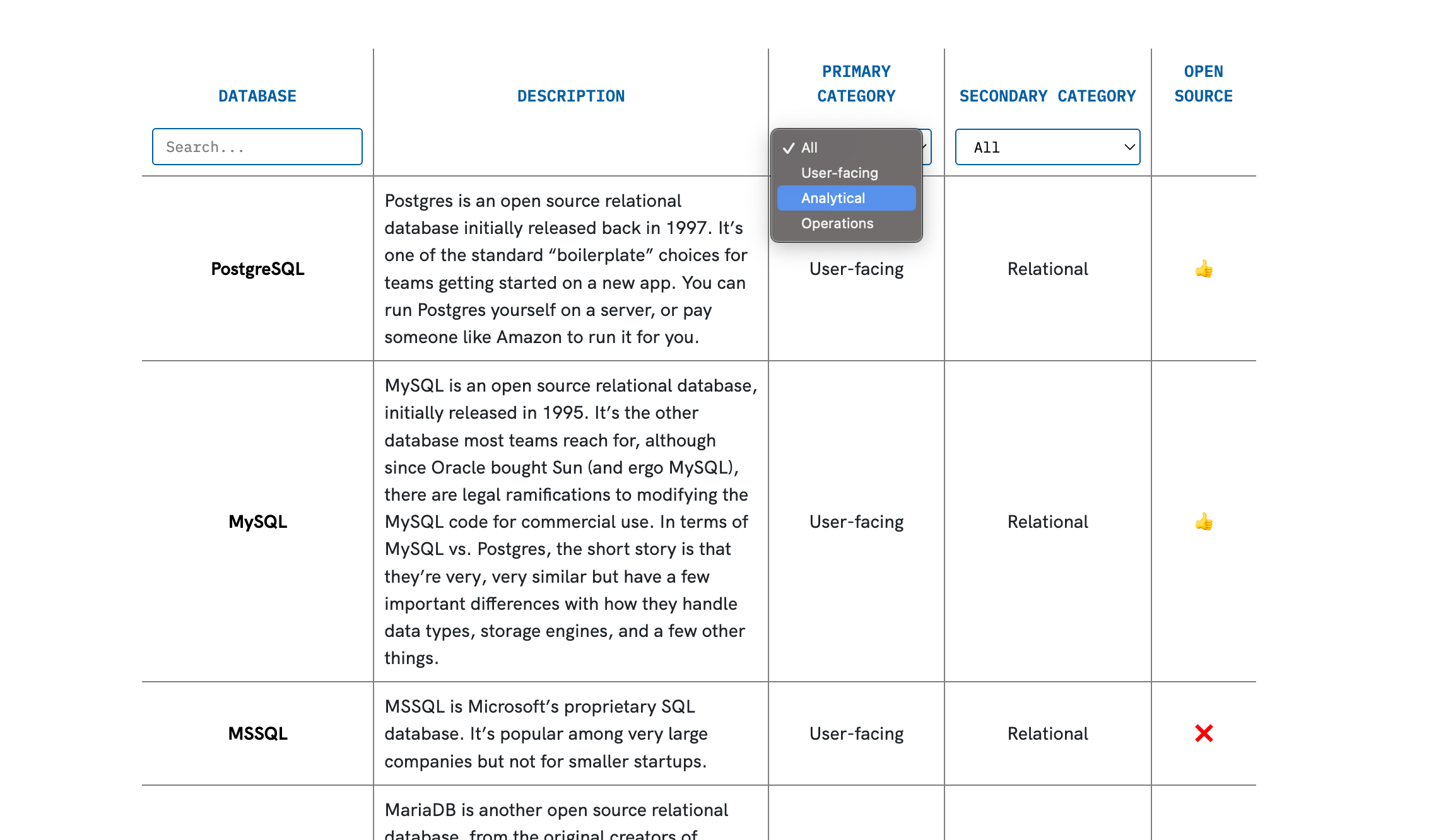Select User-facing in the open dropdown
This screenshot has width=1441, height=840.
[839, 173]
